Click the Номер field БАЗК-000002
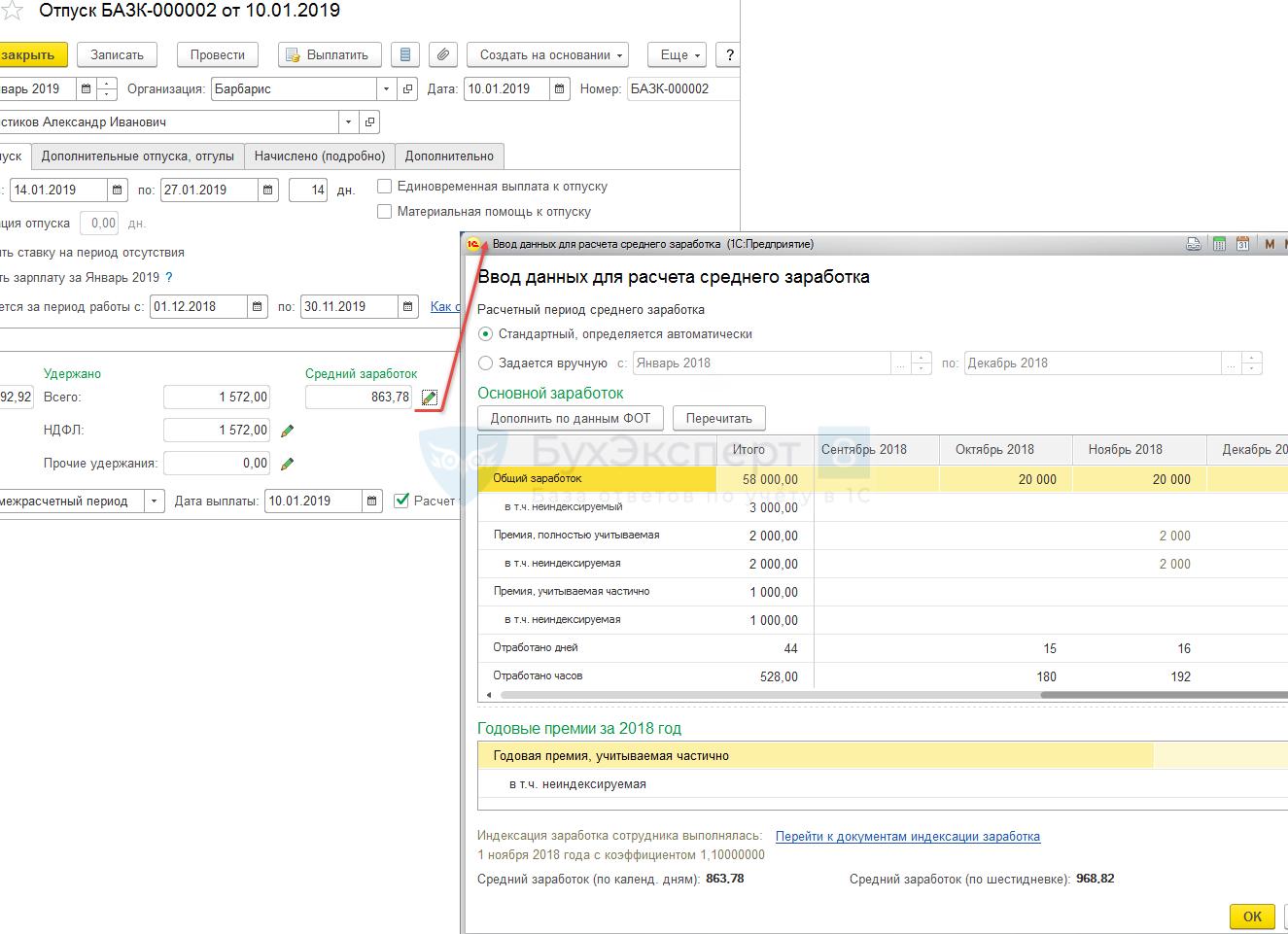 point(684,88)
